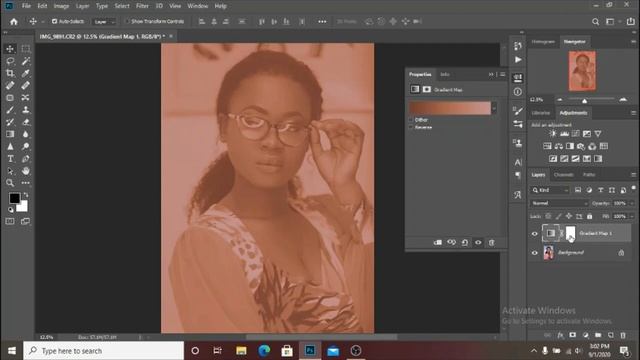Click the Vibrance adjustment icon
Viewport: 640px width, 360px height.
(598, 133)
